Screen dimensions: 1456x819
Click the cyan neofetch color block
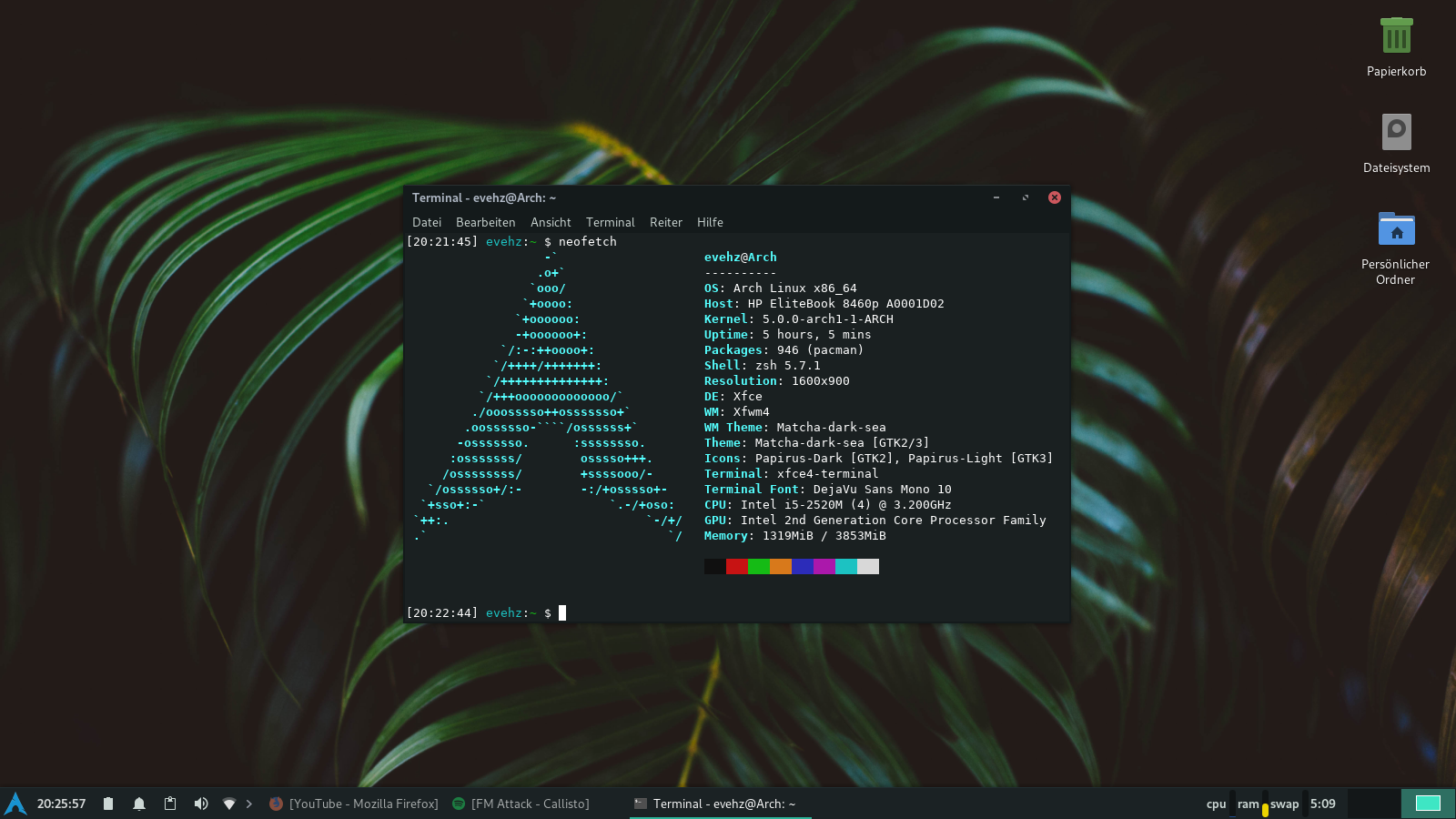(x=846, y=566)
